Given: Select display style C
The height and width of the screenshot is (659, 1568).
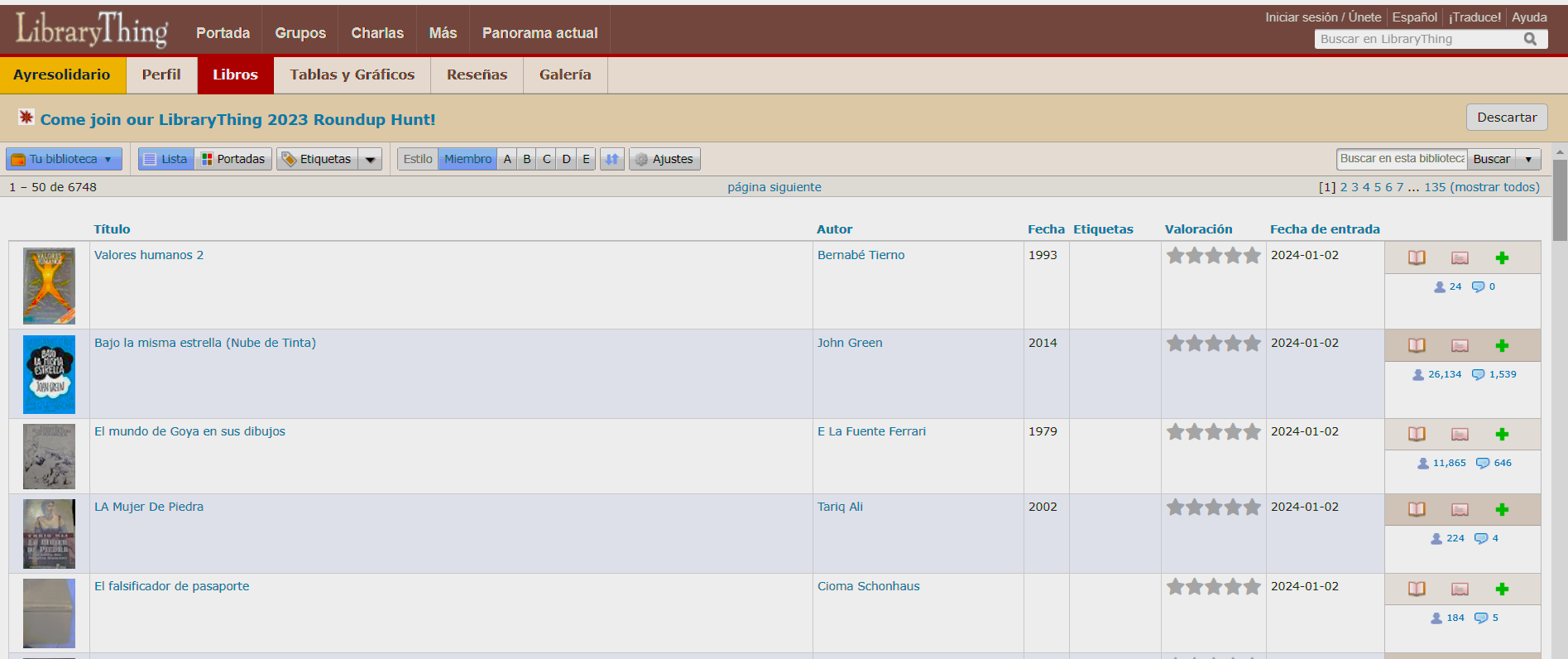Looking at the screenshot, I should [546, 159].
